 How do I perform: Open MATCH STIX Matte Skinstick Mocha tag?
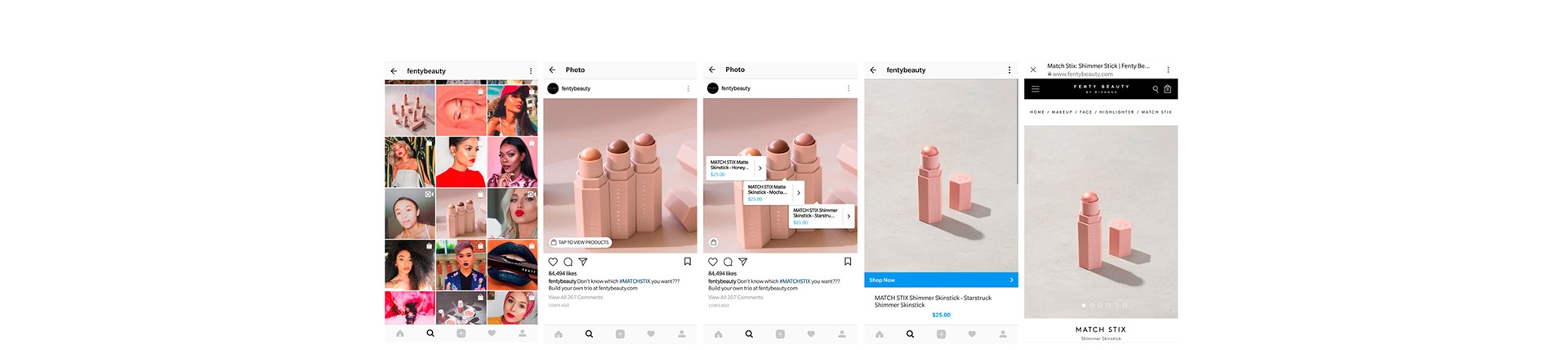click(x=773, y=192)
